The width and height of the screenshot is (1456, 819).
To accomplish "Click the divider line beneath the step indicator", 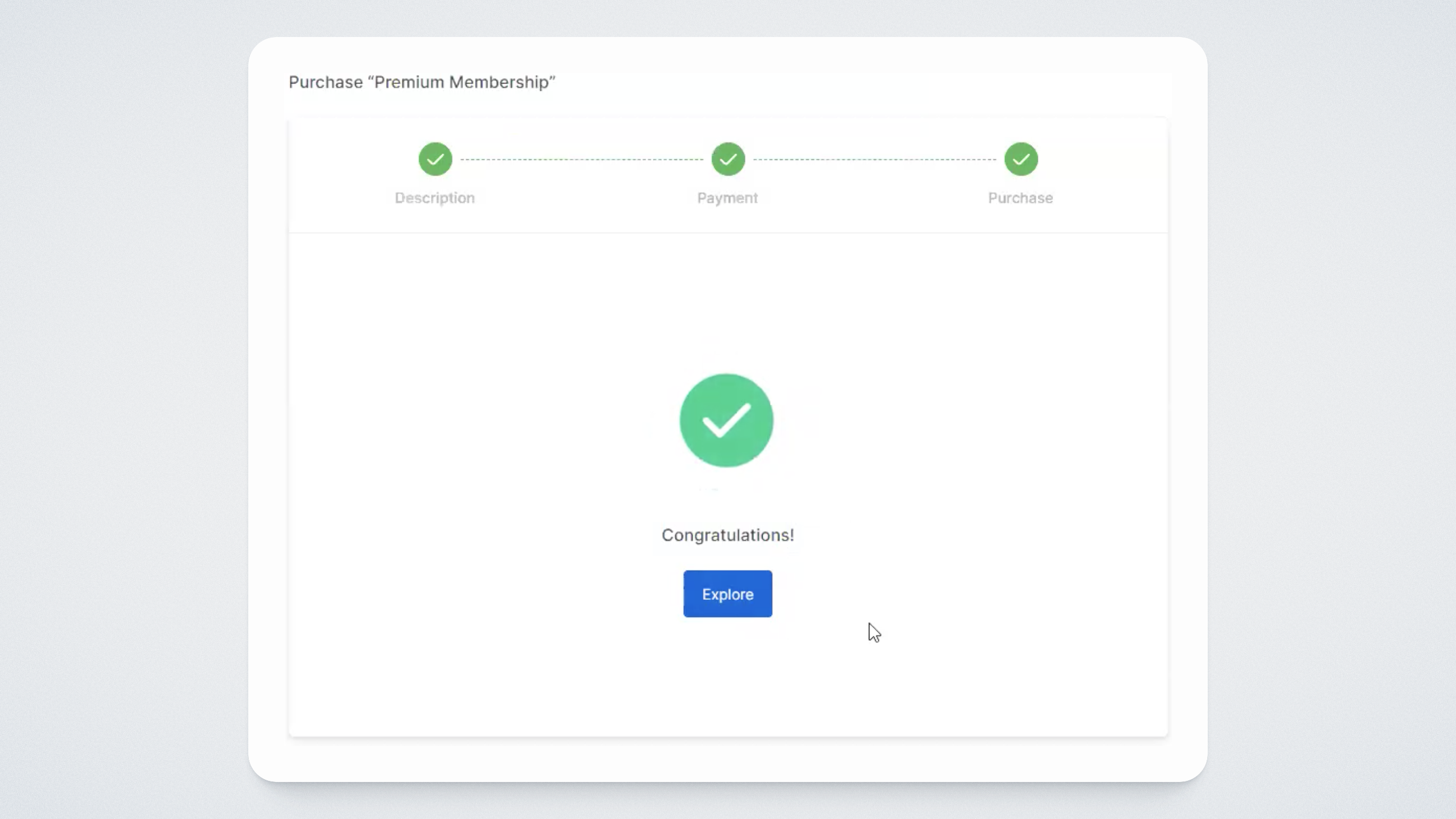I will (x=728, y=232).
